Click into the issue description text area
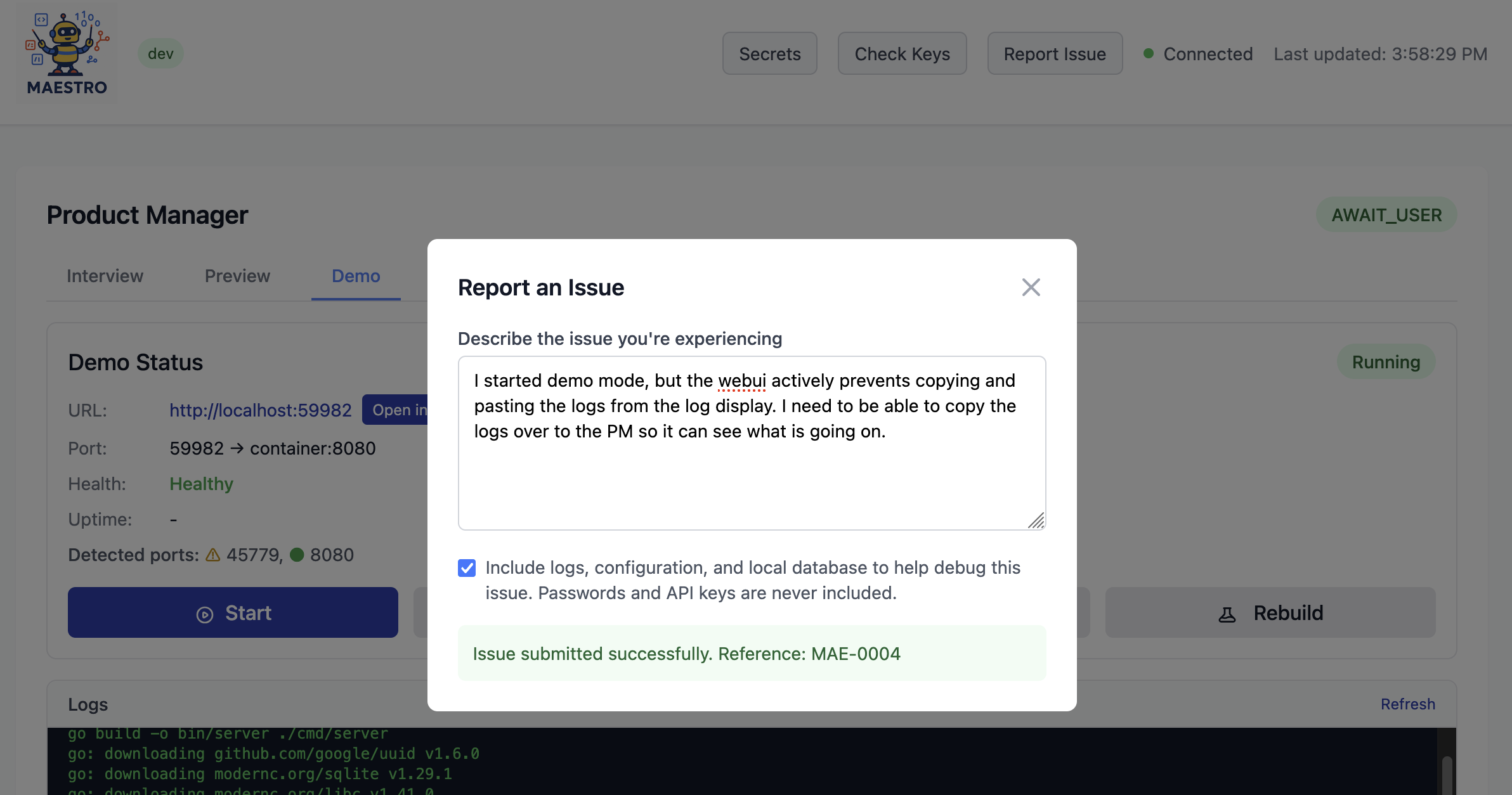Viewport: 1512px width, 795px height. tap(752, 443)
